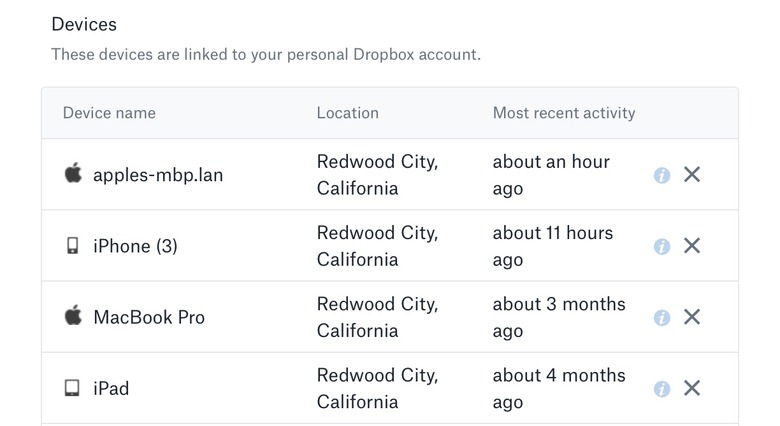780x426 pixels.
Task: Click the Apple logo beside apples-mbp.lan
Action: click(x=72, y=174)
